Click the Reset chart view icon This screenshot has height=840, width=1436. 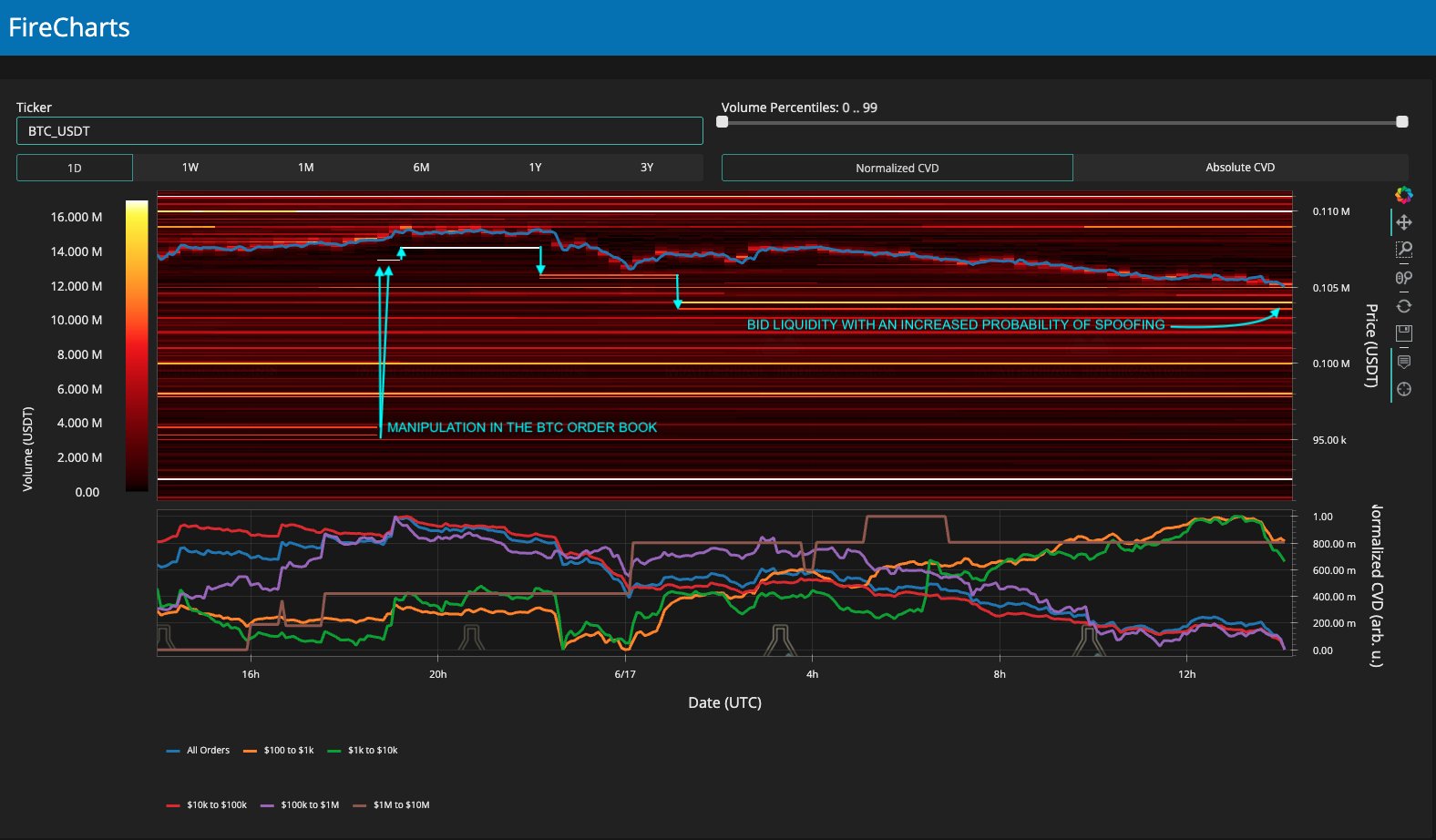(1404, 306)
